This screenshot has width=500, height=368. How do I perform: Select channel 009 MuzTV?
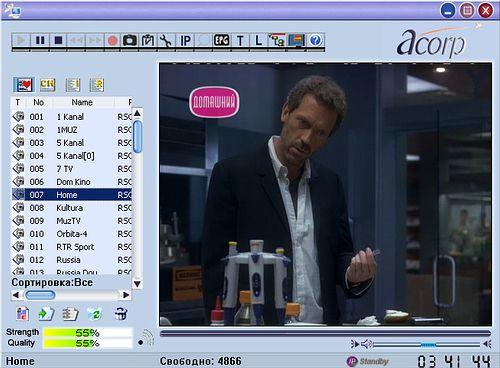(x=72, y=221)
